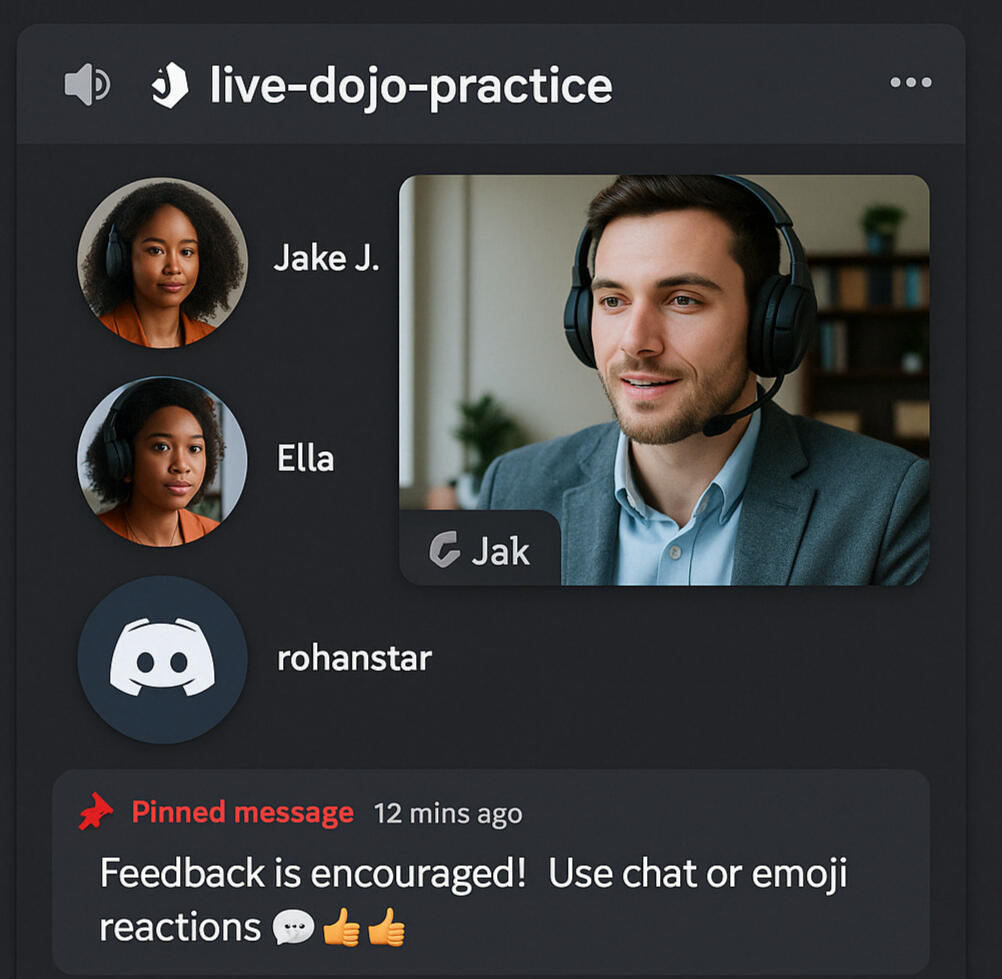This screenshot has width=1002, height=979.
Task: Open Ella's profile picture
Action: click(x=162, y=461)
